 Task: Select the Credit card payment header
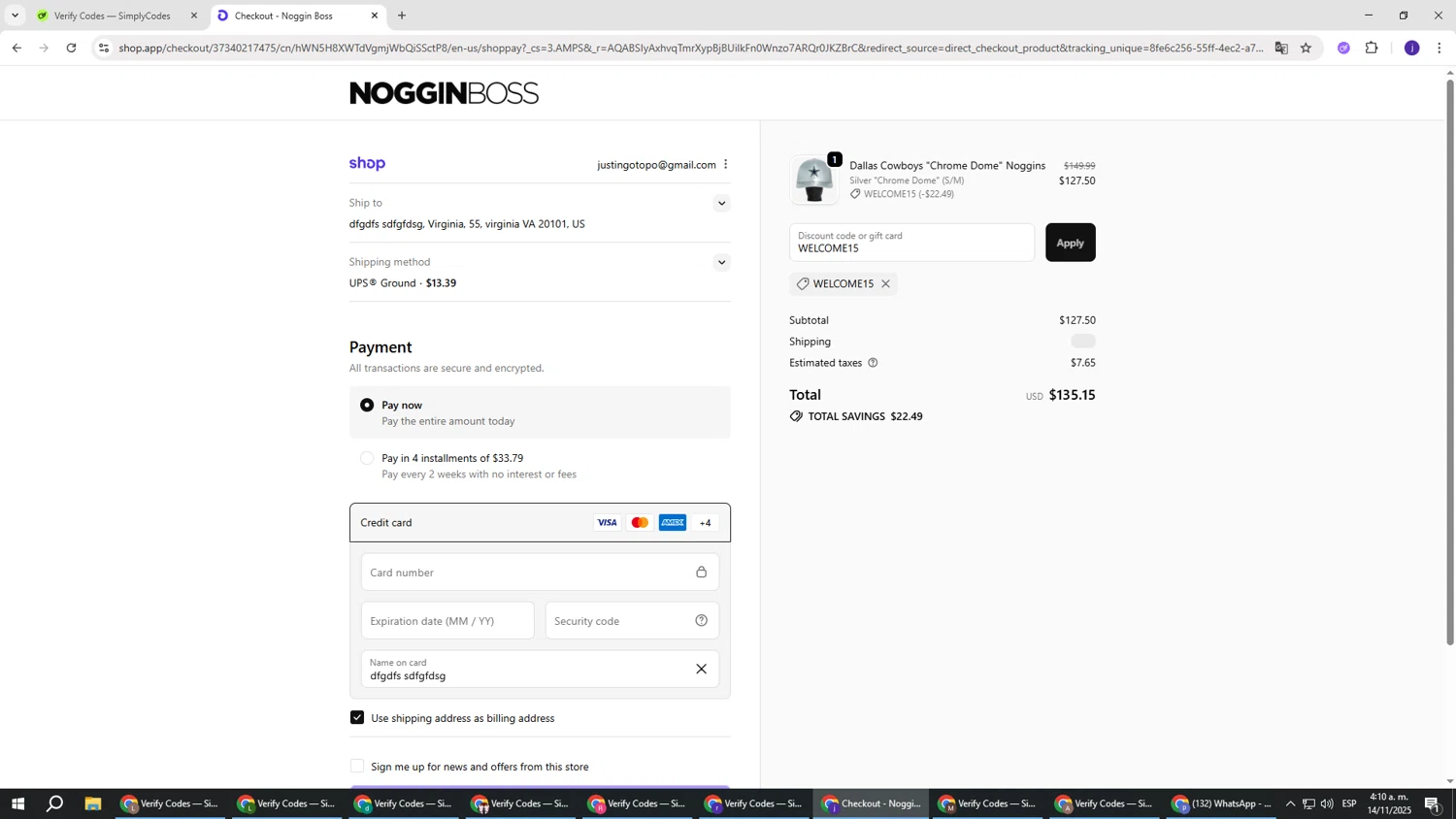click(x=540, y=523)
